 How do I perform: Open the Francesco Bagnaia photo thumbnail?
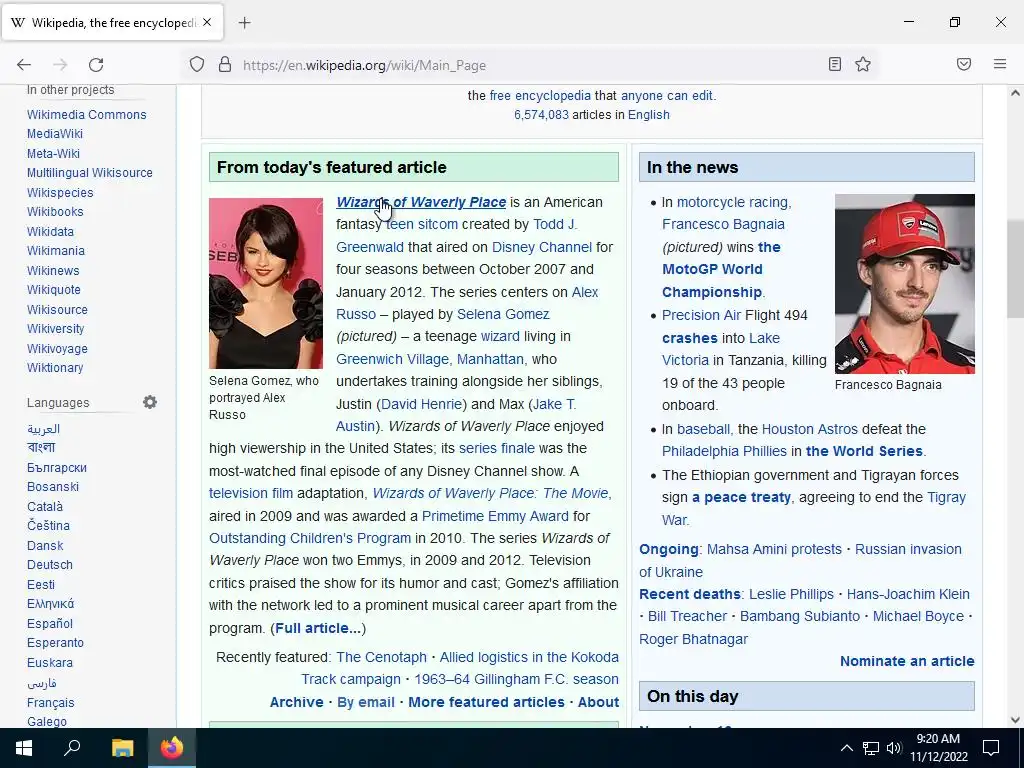[x=904, y=284]
